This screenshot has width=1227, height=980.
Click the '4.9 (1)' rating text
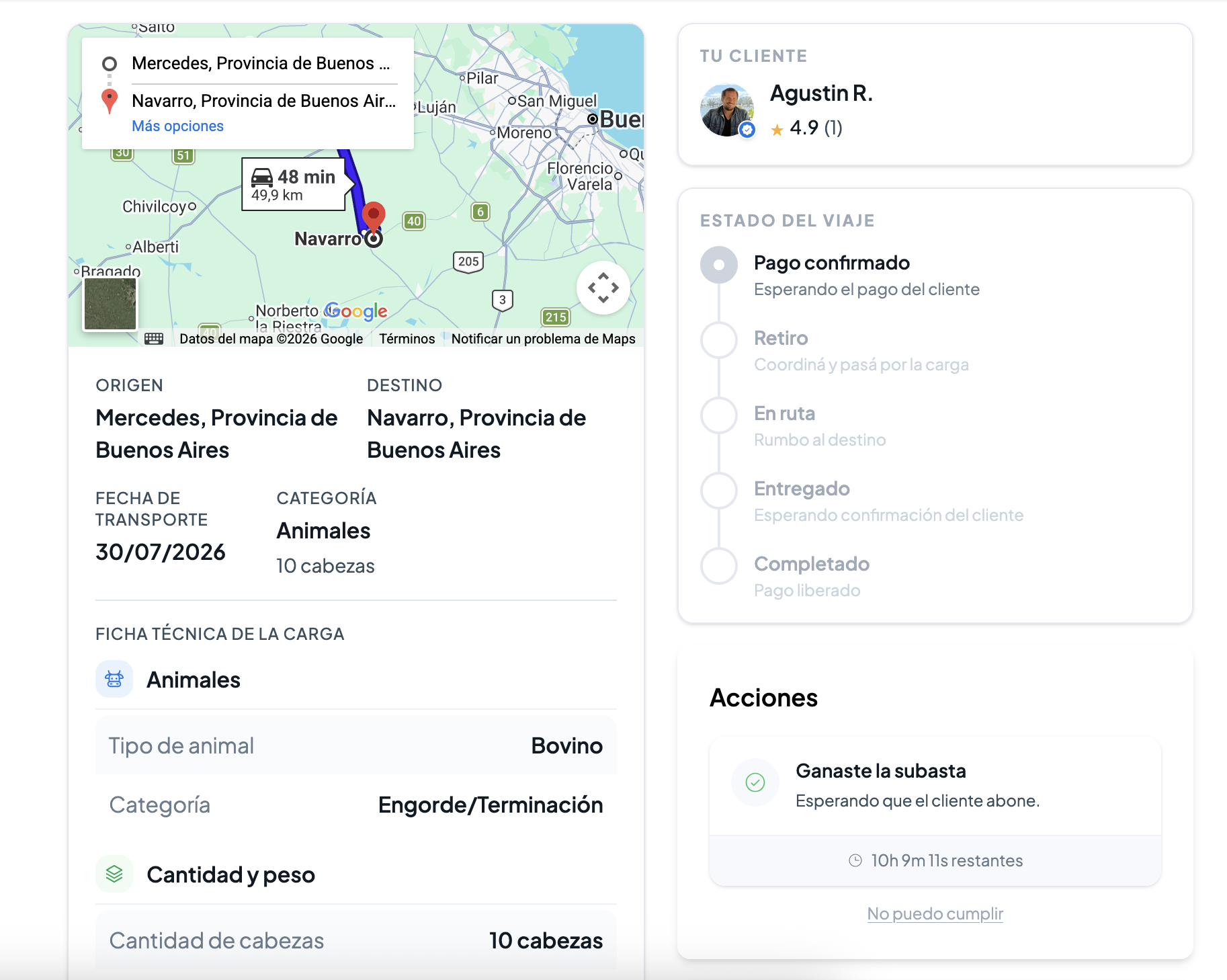[816, 128]
